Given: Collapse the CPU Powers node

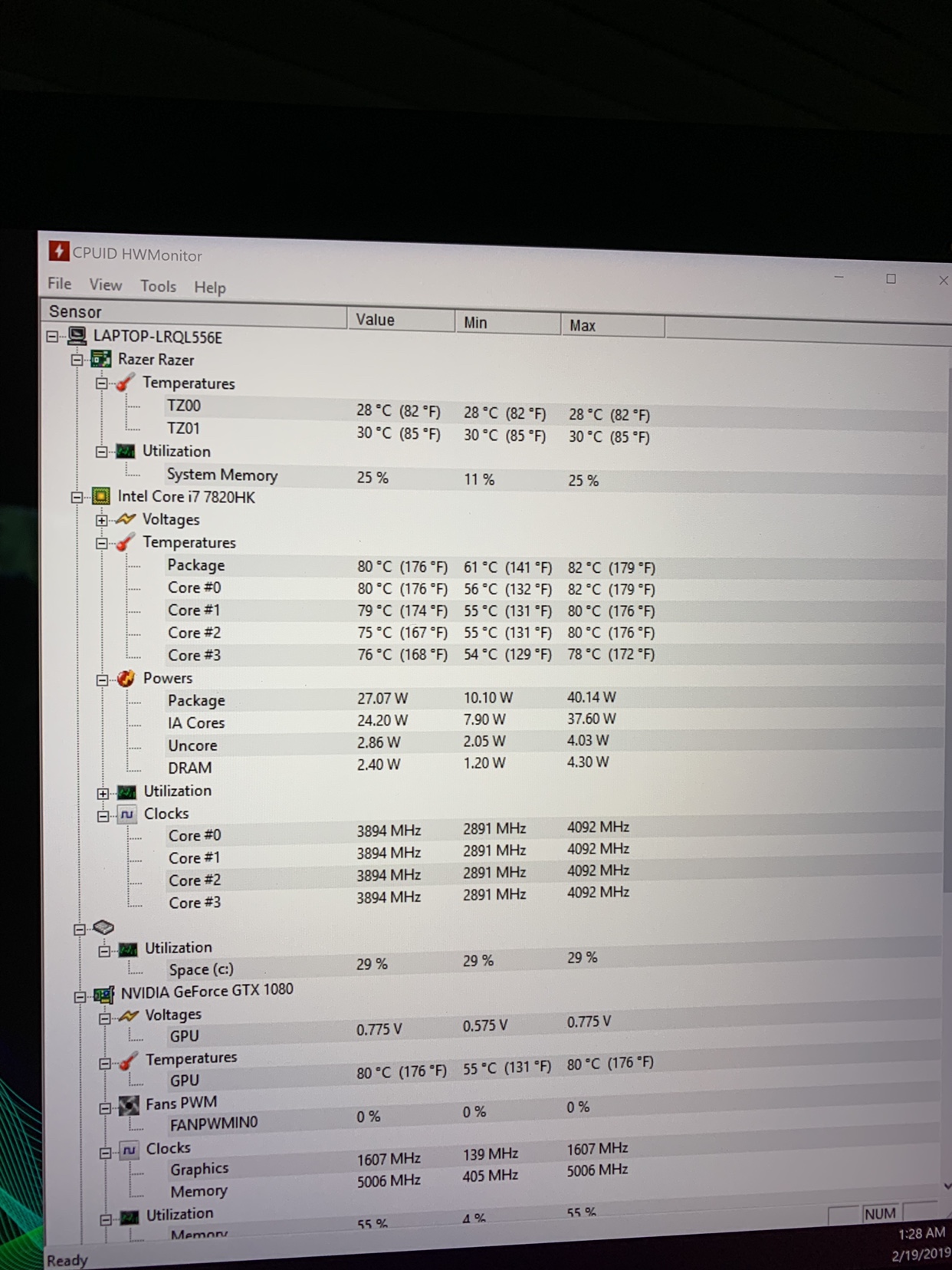Looking at the screenshot, I should pos(101,679).
